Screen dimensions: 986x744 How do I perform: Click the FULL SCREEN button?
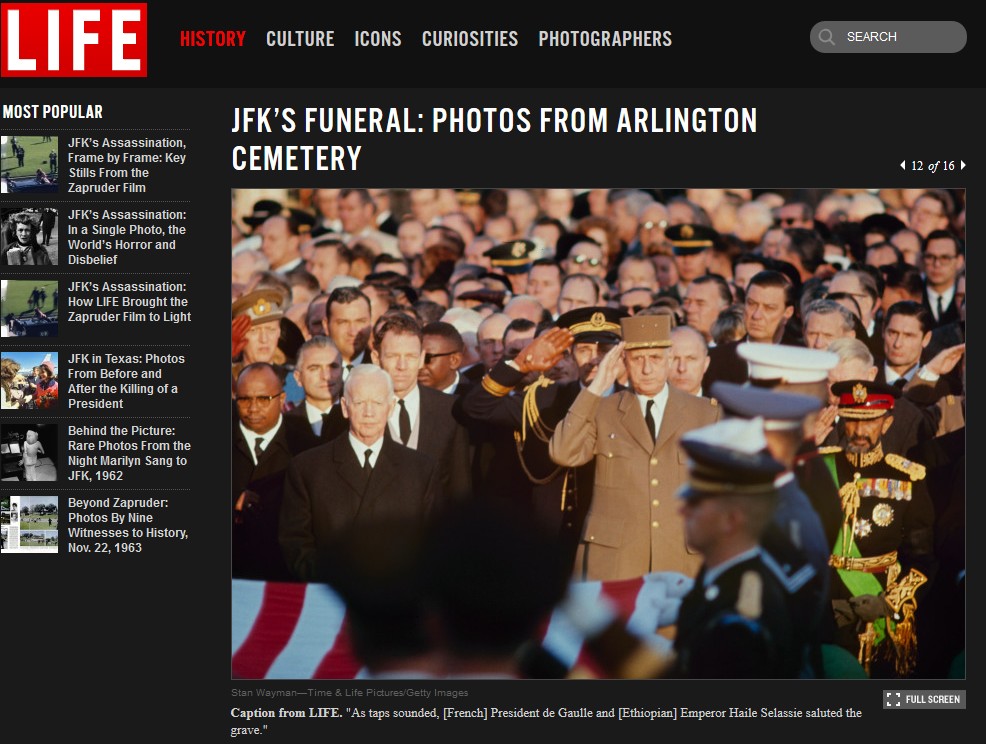(x=924, y=699)
